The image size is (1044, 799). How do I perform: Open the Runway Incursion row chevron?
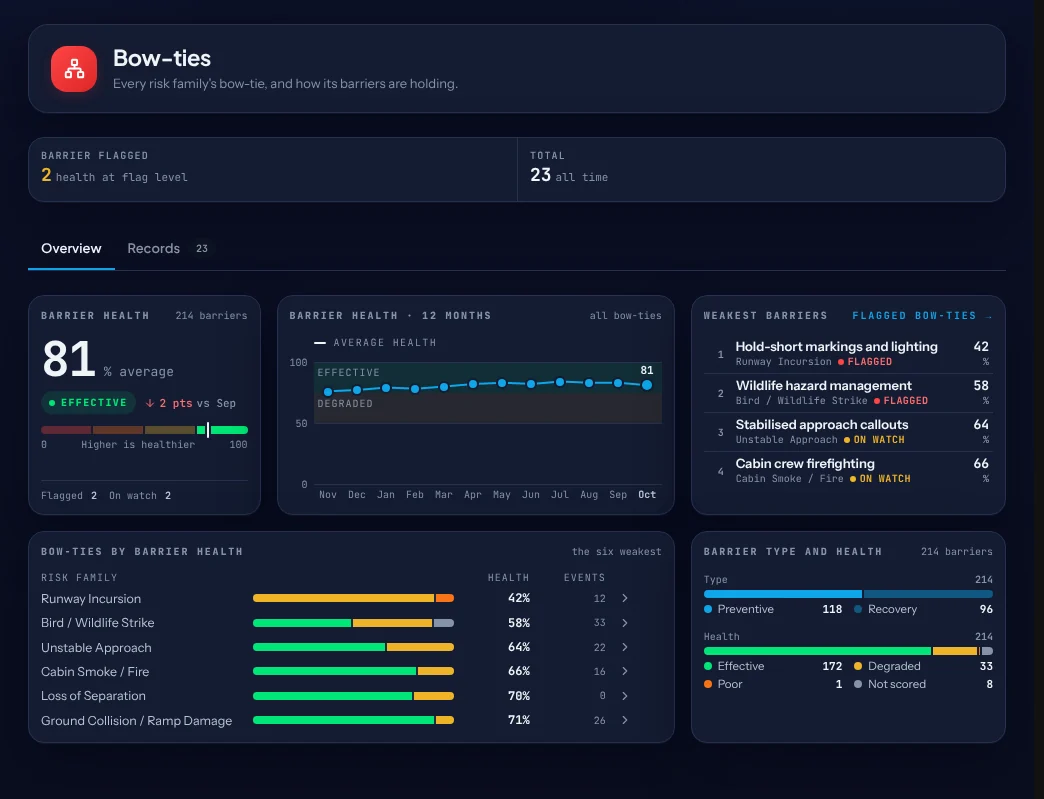click(x=625, y=598)
